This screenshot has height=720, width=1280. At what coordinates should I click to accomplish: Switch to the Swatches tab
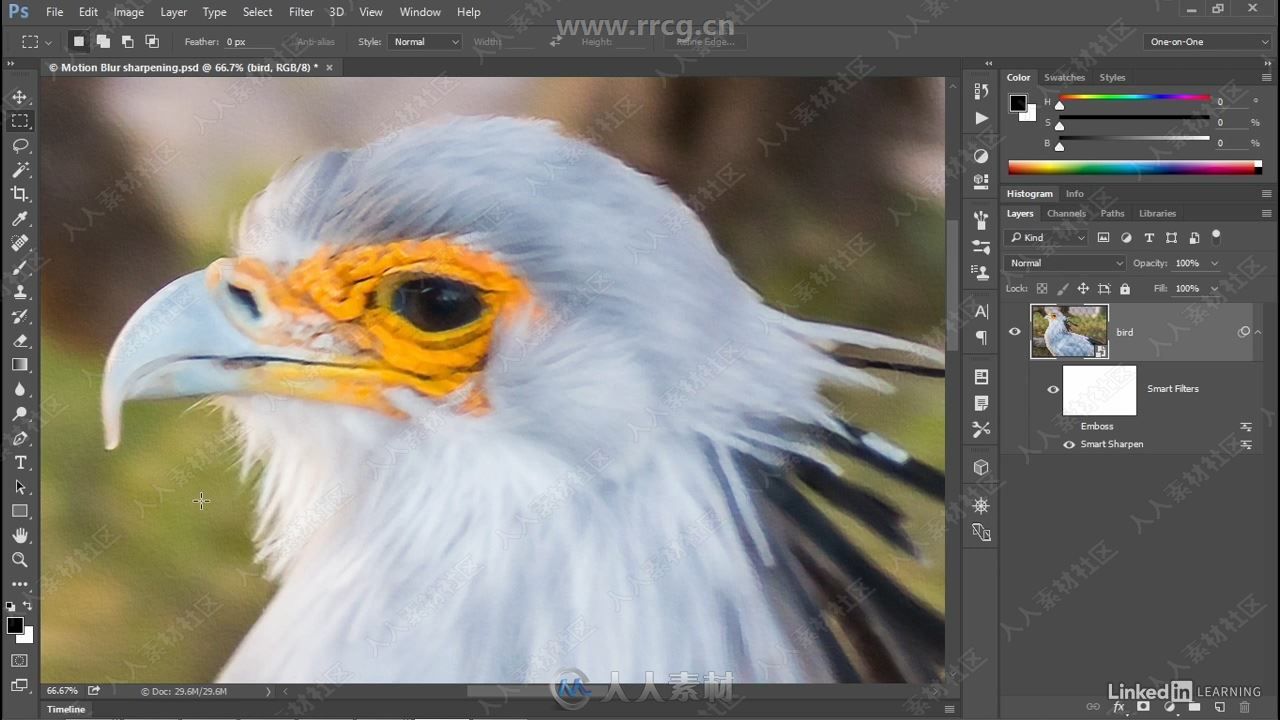pyautogui.click(x=1064, y=78)
